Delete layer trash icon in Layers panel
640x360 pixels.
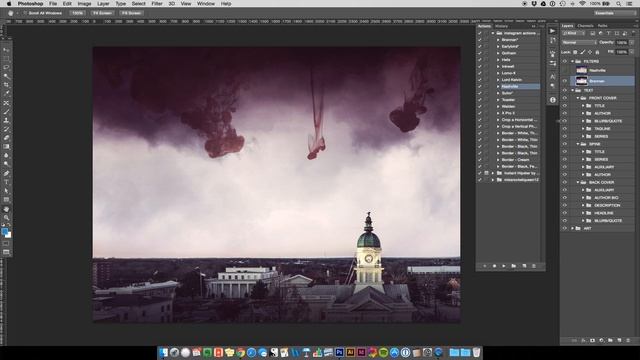(628, 340)
